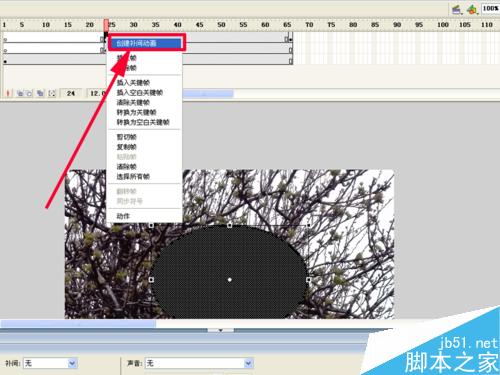Select 转换为空白关键帧 menu item
Viewport: 500px width, 375px height.
click(x=143, y=122)
